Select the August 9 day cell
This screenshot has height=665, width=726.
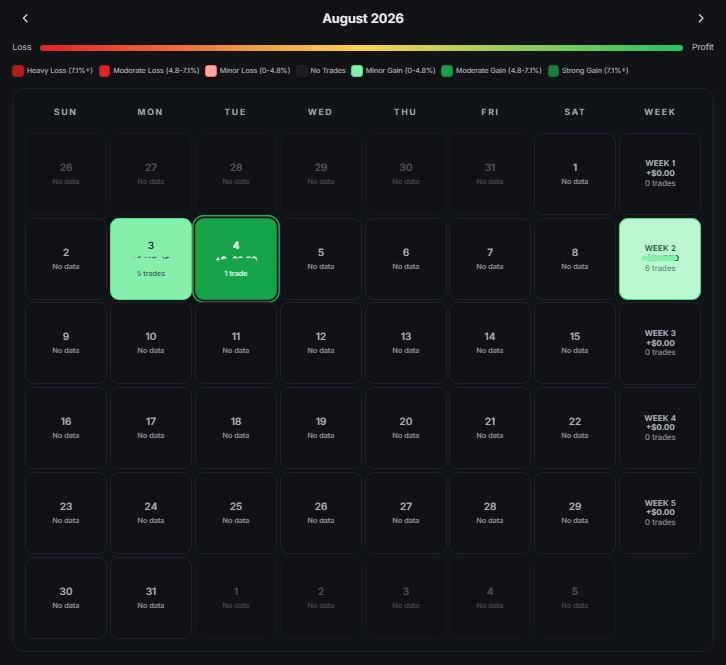tap(66, 343)
